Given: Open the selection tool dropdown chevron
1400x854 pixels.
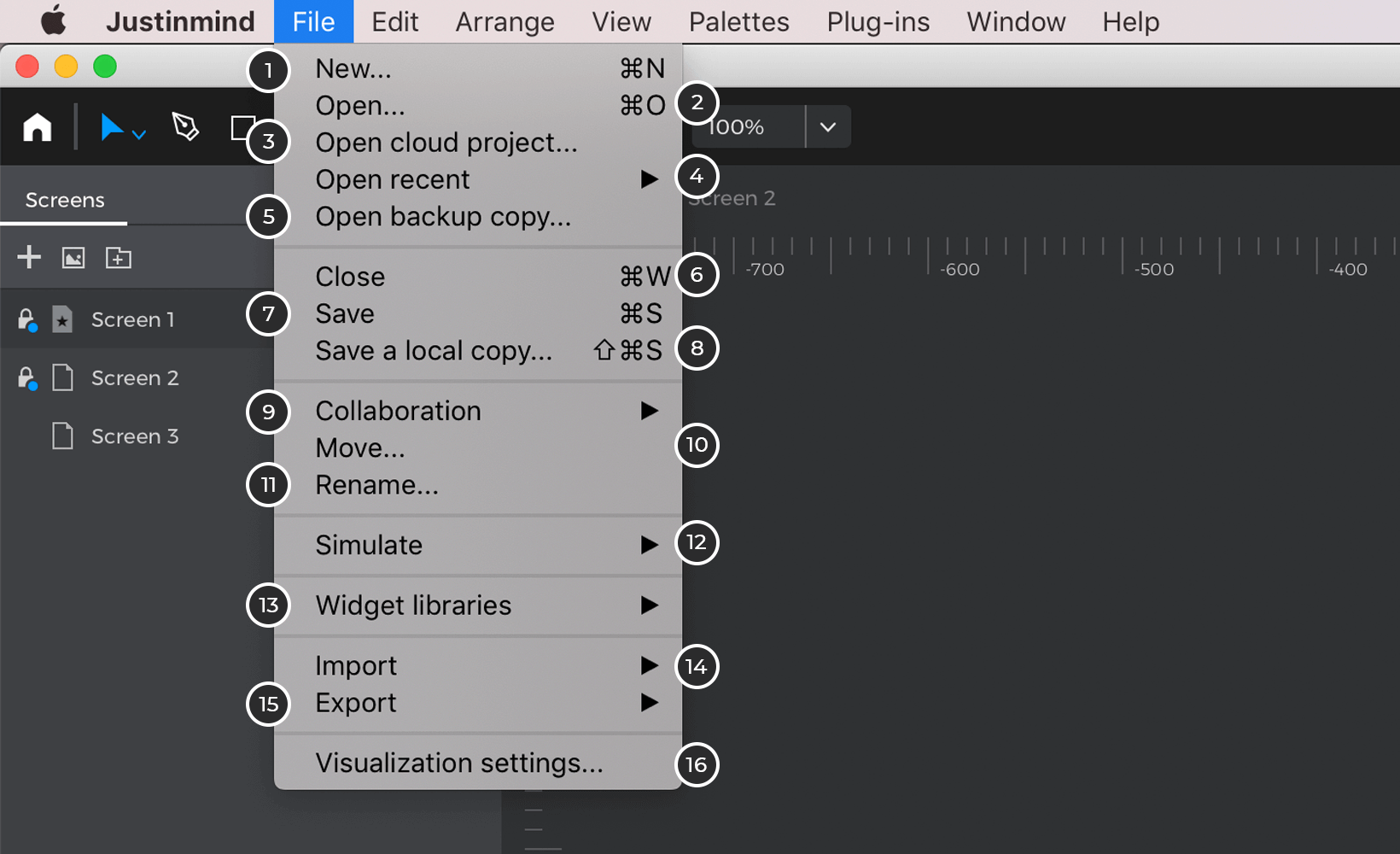Looking at the screenshot, I should tap(139, 134).
